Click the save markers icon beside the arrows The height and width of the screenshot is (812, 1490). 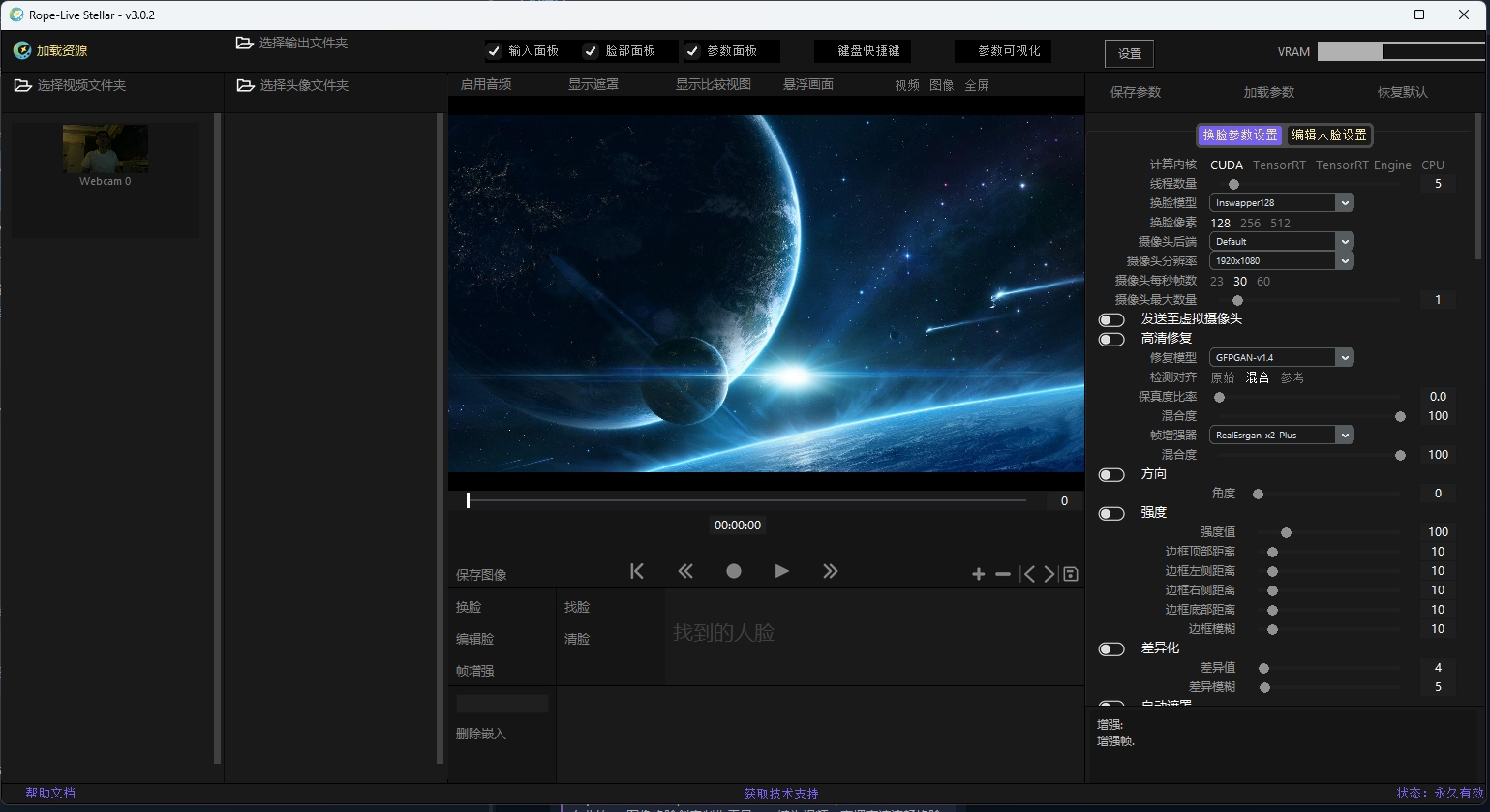click(x=1071, y=574)
